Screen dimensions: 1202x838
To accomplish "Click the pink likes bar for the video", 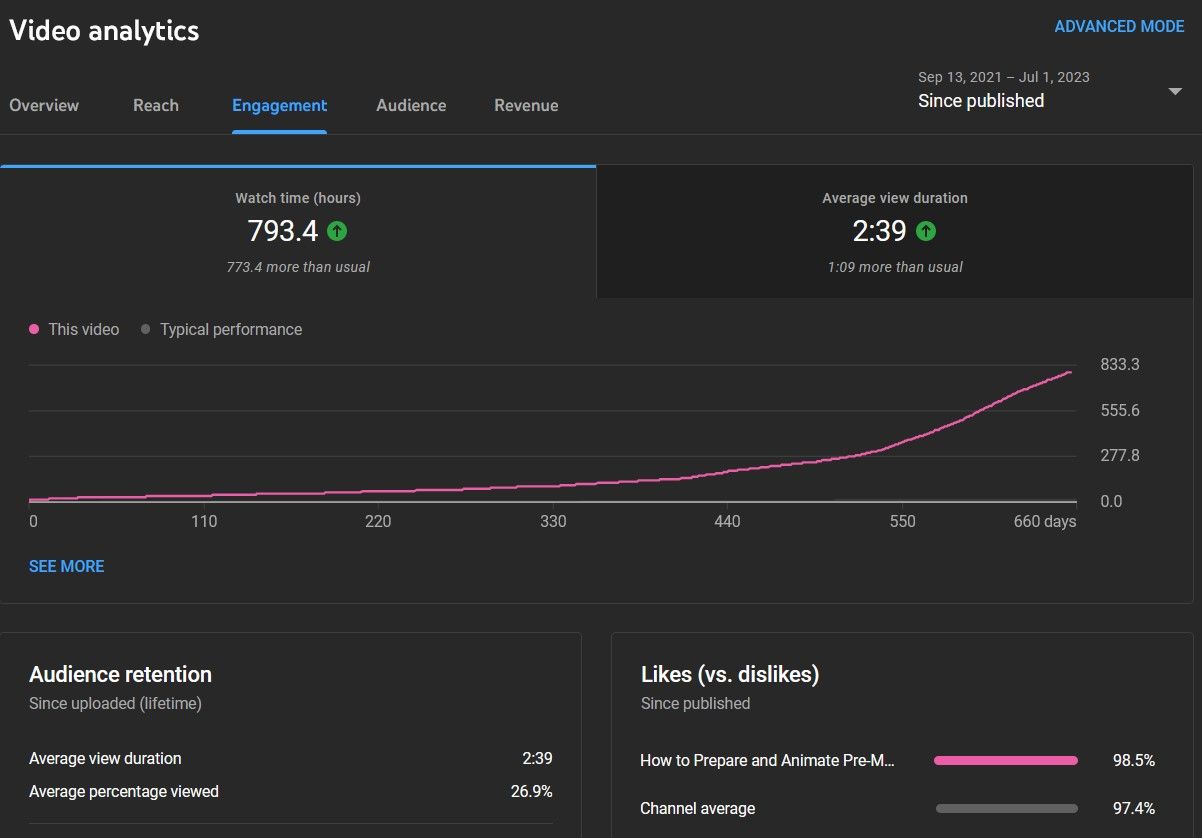I will pyautogui.click(x=1005, y=760).
